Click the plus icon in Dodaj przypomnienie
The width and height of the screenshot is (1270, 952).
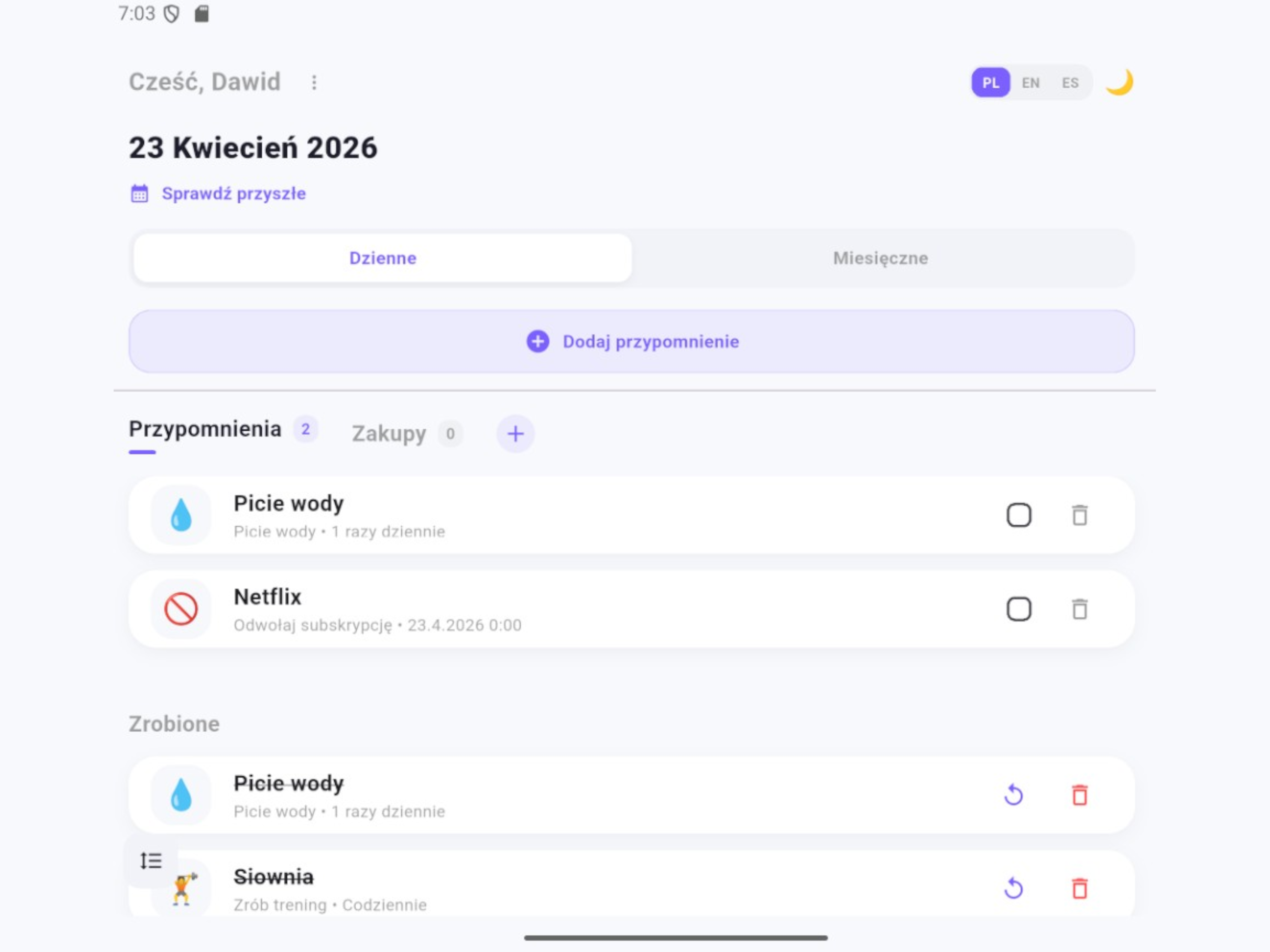[538, 342]
